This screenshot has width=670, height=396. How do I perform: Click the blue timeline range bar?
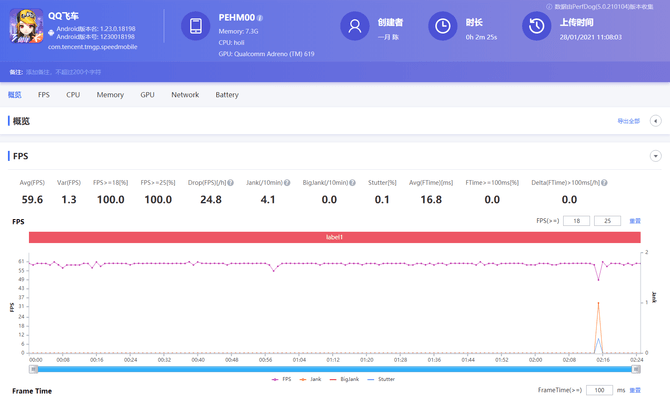(335, 369)
